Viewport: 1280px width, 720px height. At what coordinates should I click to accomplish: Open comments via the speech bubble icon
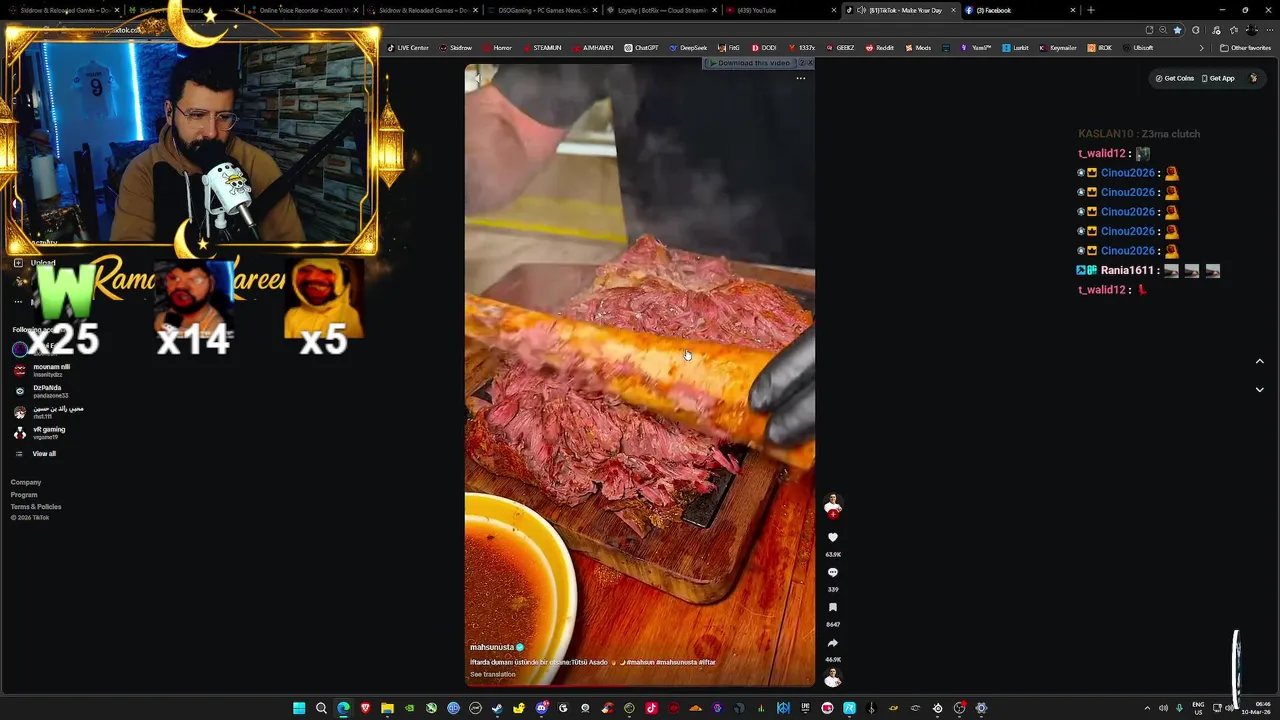tap(832, 573)
